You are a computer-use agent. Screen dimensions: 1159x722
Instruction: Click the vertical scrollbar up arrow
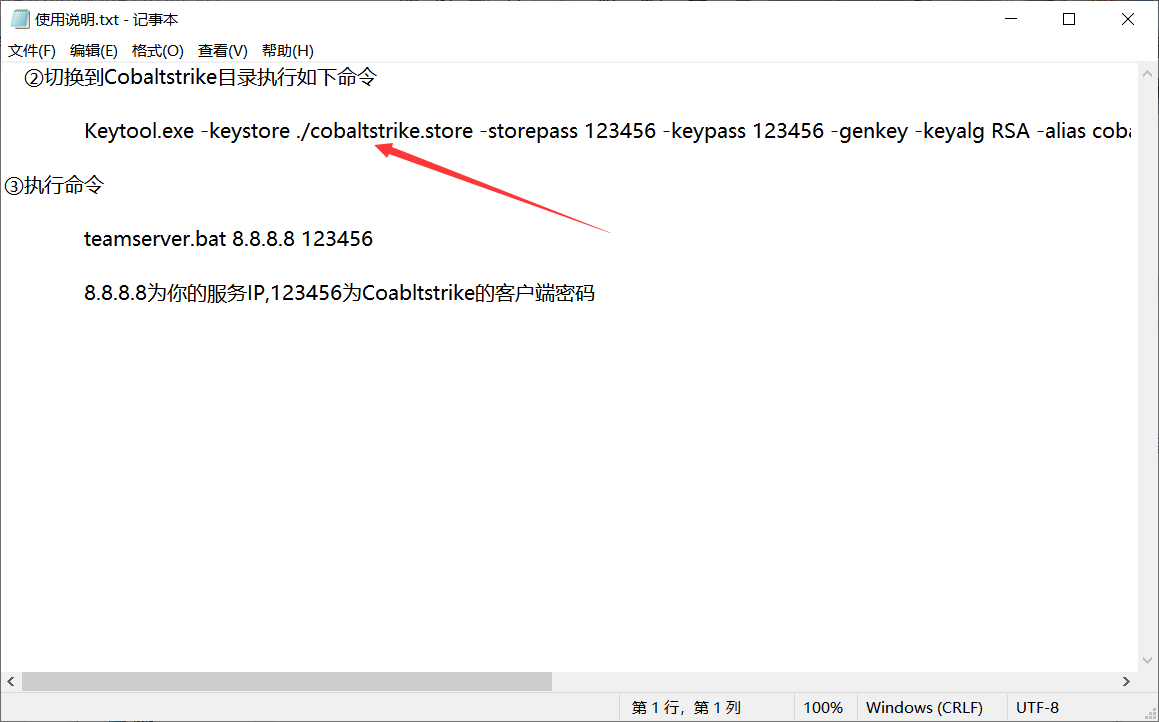[x=1148, y=72]
